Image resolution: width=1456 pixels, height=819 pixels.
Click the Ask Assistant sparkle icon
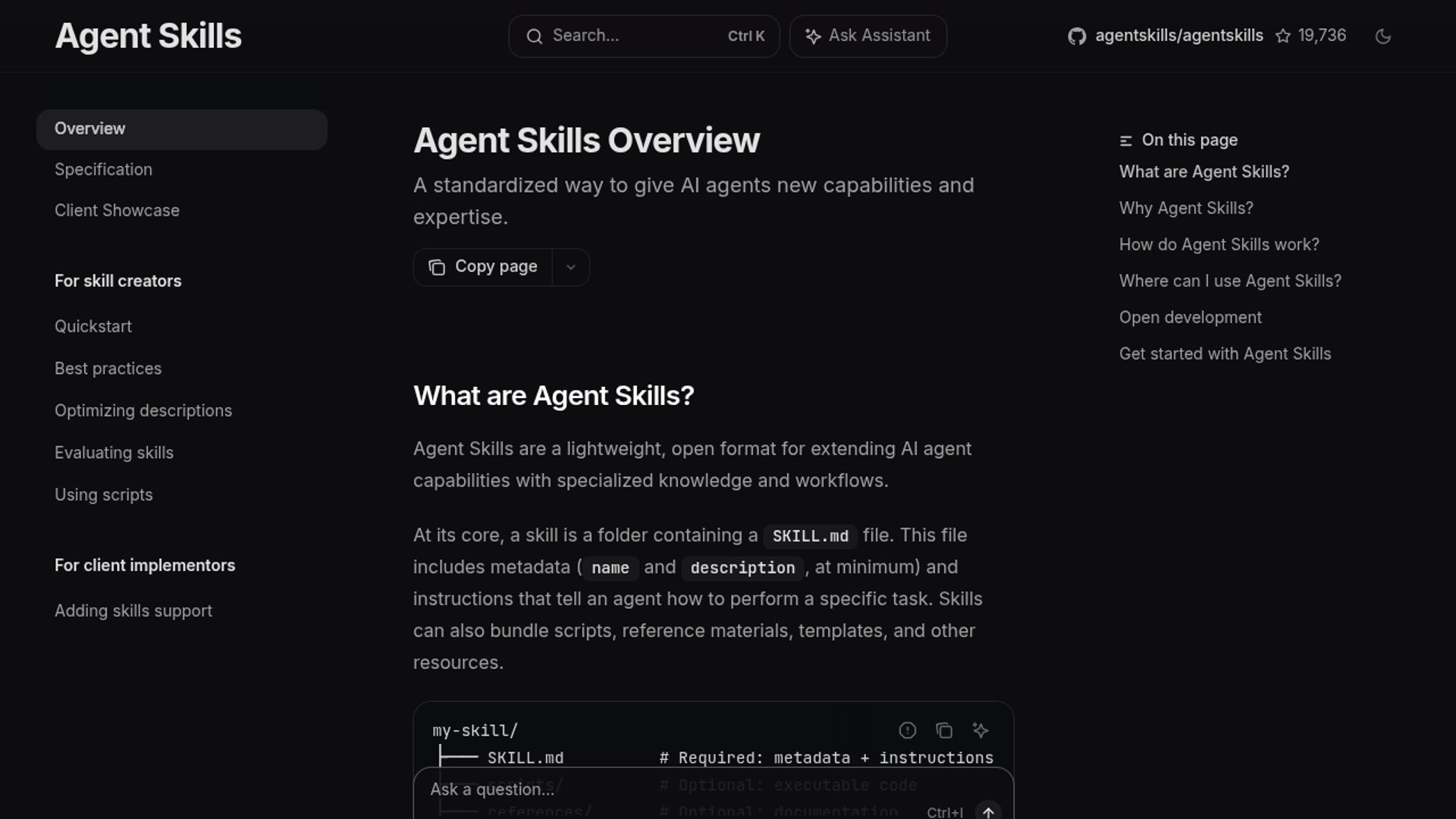[x=813, y=36]
